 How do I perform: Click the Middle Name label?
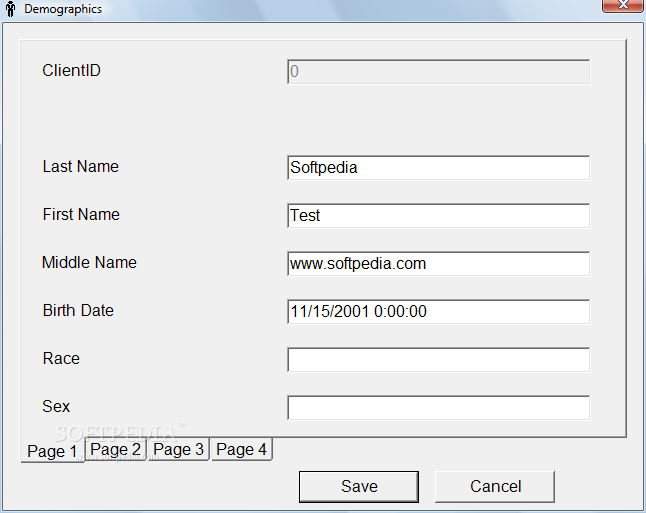tap(89, 262)
